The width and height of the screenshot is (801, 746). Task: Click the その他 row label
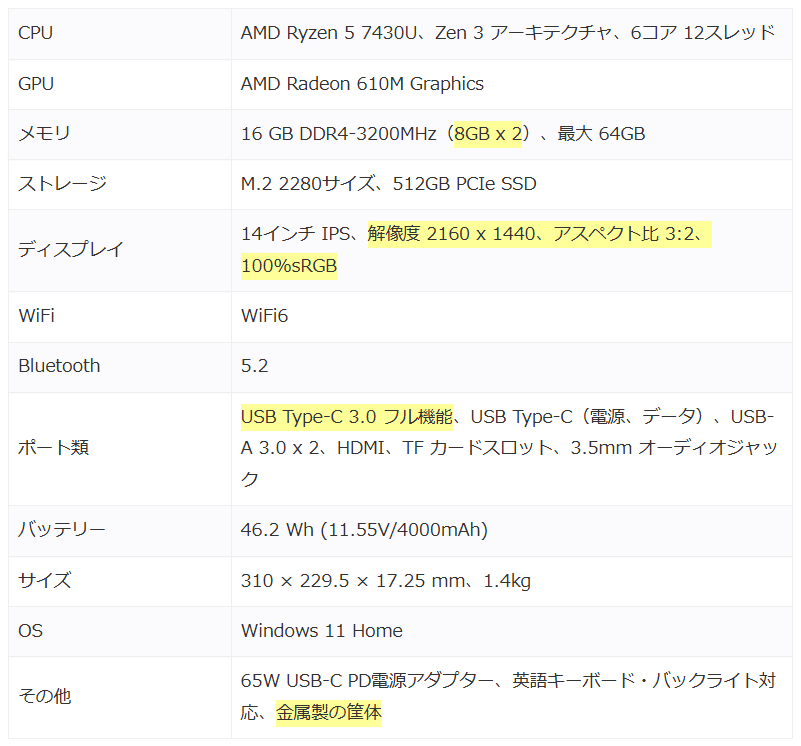[x=42, y=696]
